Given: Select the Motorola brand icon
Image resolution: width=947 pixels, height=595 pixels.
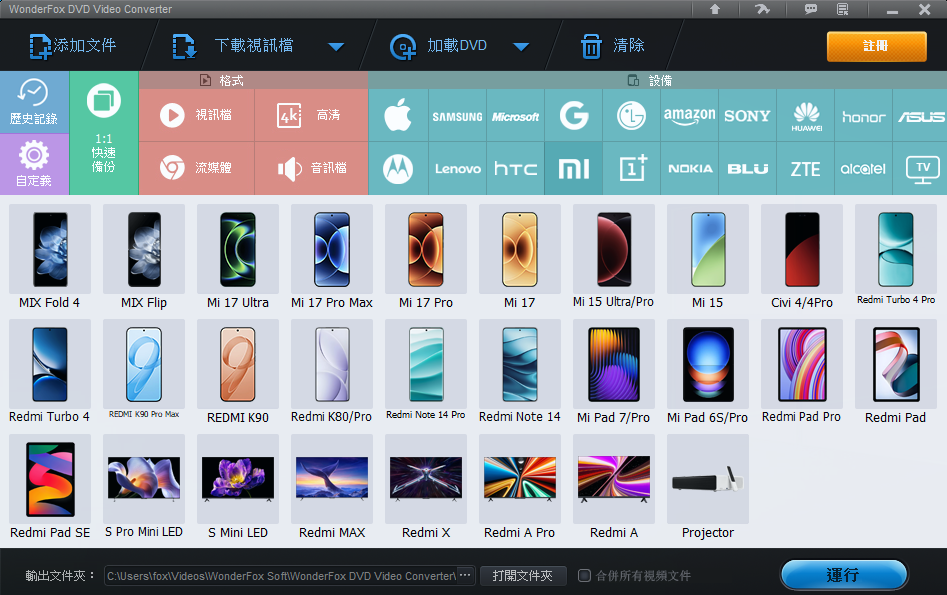Looking at the screenshot, I should [x=397, y=169].
